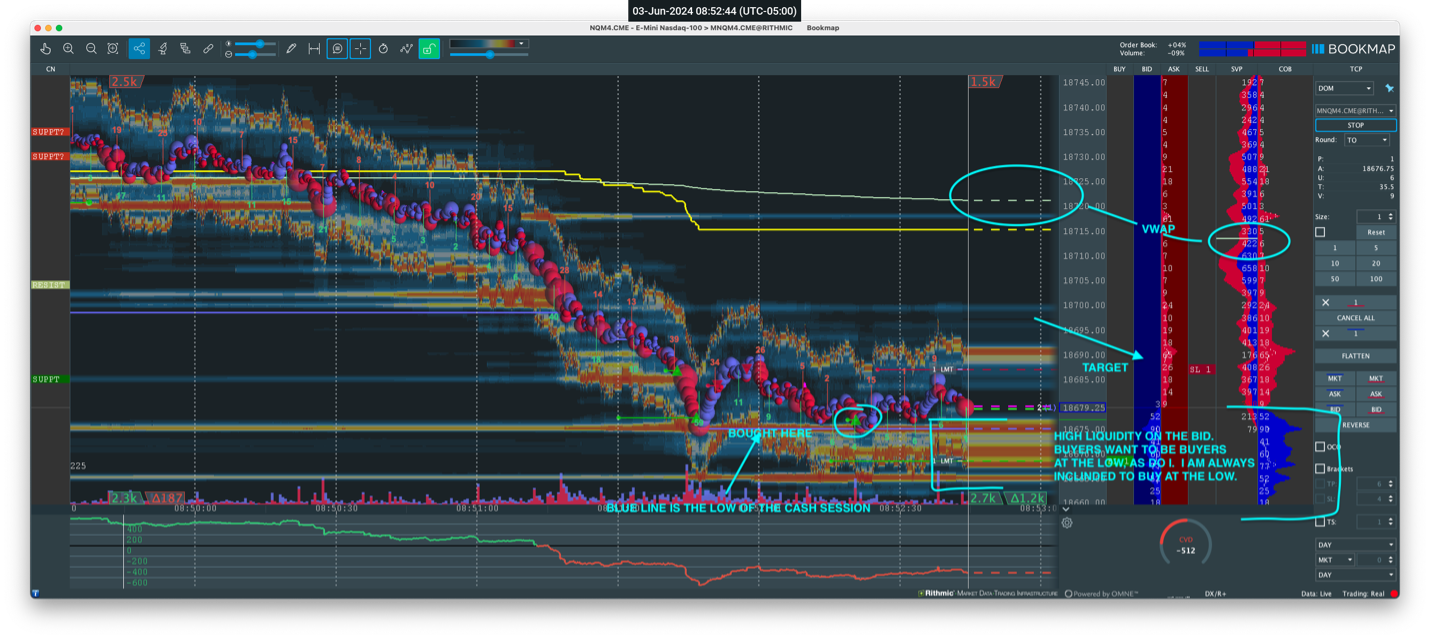Click the hierarchy tree toolbar icon
1430x641 pixels.
(x=185, y=48)
